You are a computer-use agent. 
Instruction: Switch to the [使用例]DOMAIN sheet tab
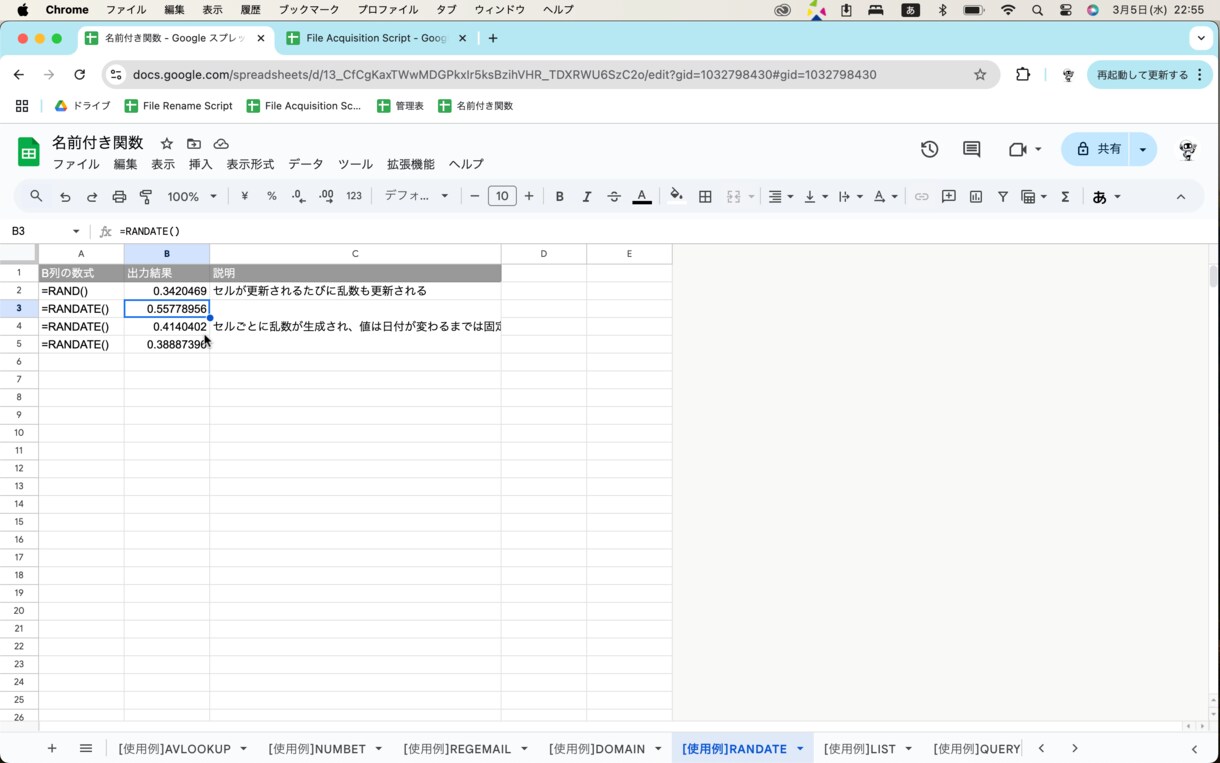point(597,749)
